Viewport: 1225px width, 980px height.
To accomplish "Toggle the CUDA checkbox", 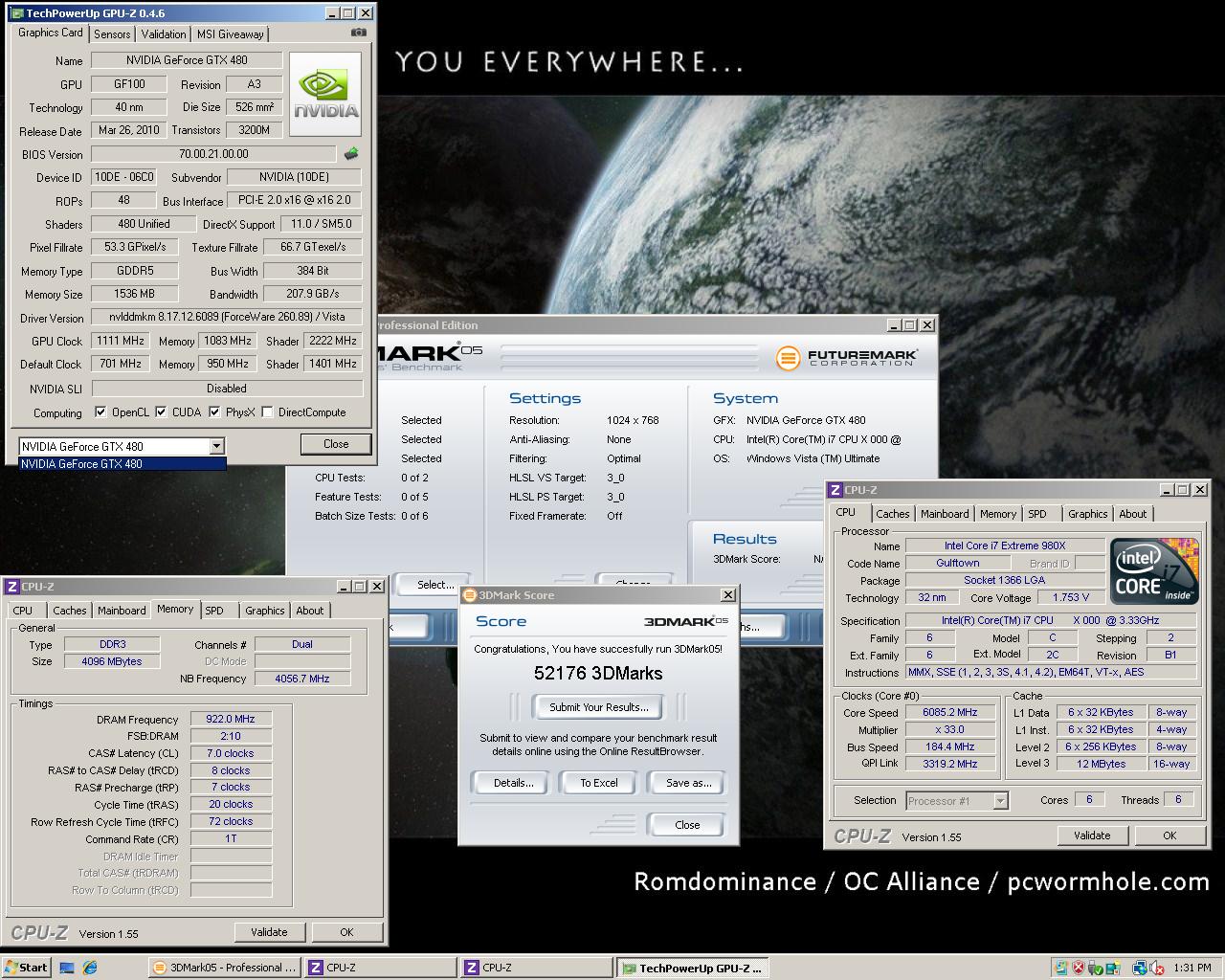I will pos(161,412).
